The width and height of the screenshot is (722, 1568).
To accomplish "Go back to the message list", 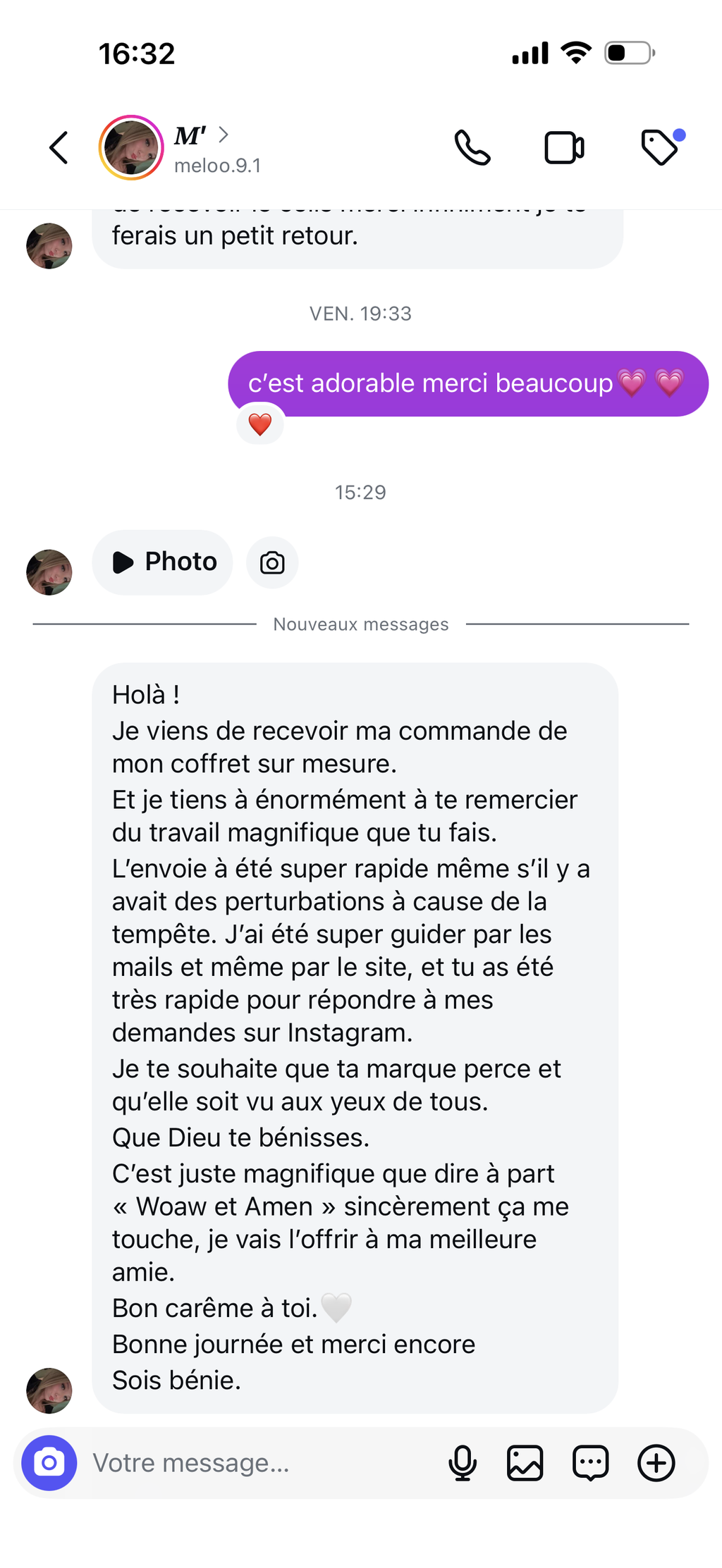I will pyautogui.click(x=59, y=148).
